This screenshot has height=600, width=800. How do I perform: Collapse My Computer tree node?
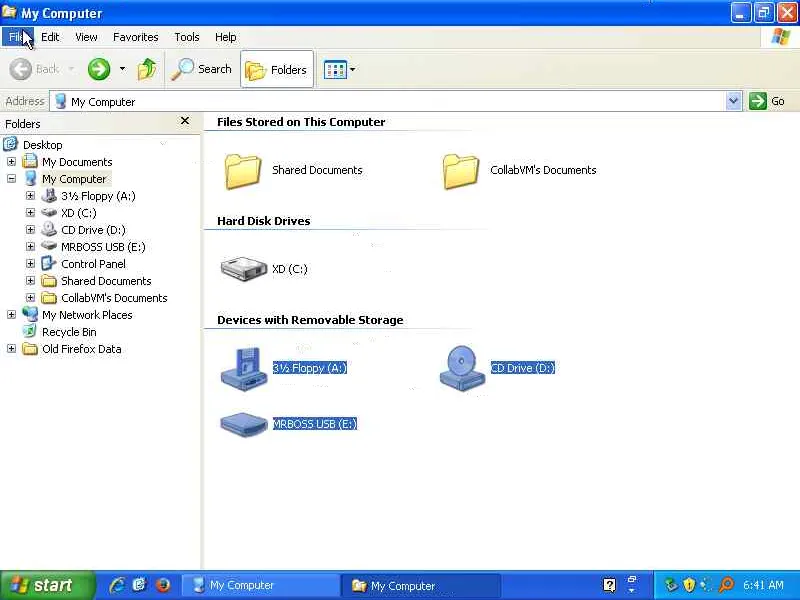pos(11,179)
